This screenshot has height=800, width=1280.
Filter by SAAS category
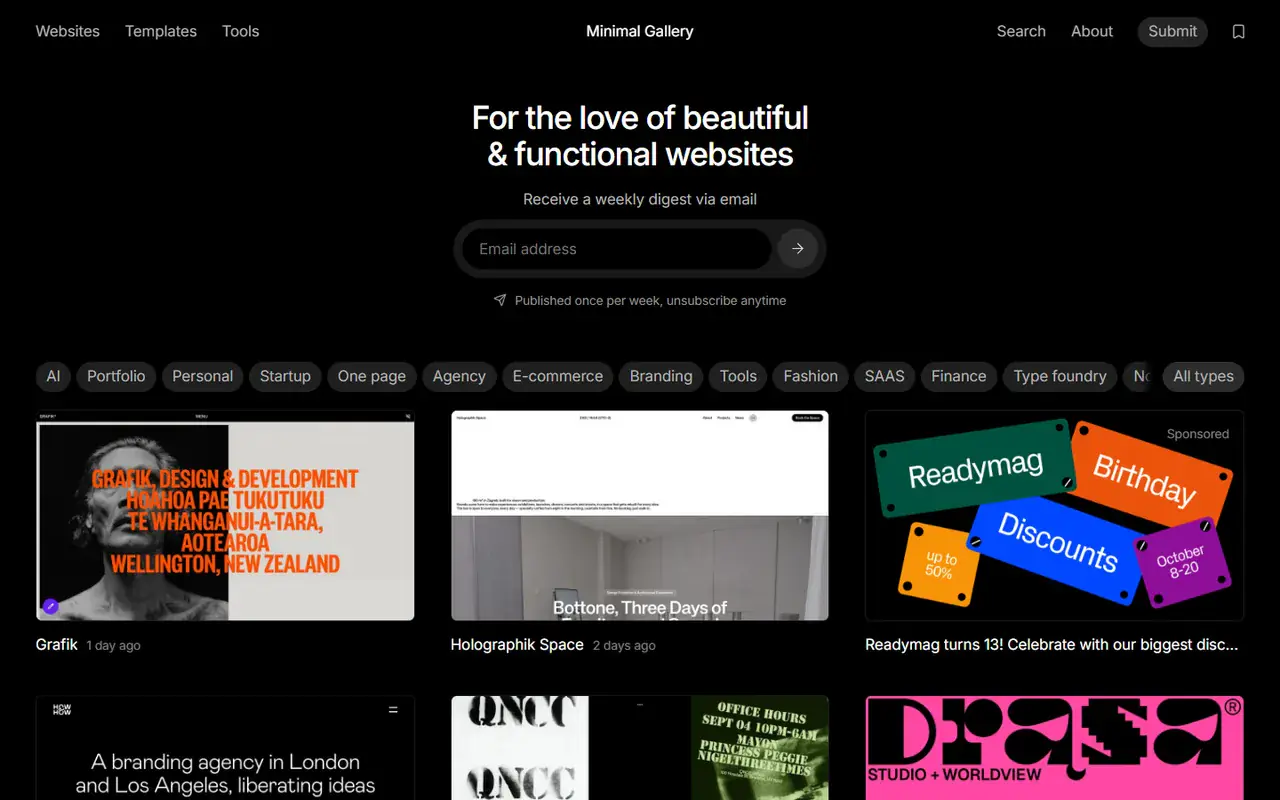click(x=884, y=376)
